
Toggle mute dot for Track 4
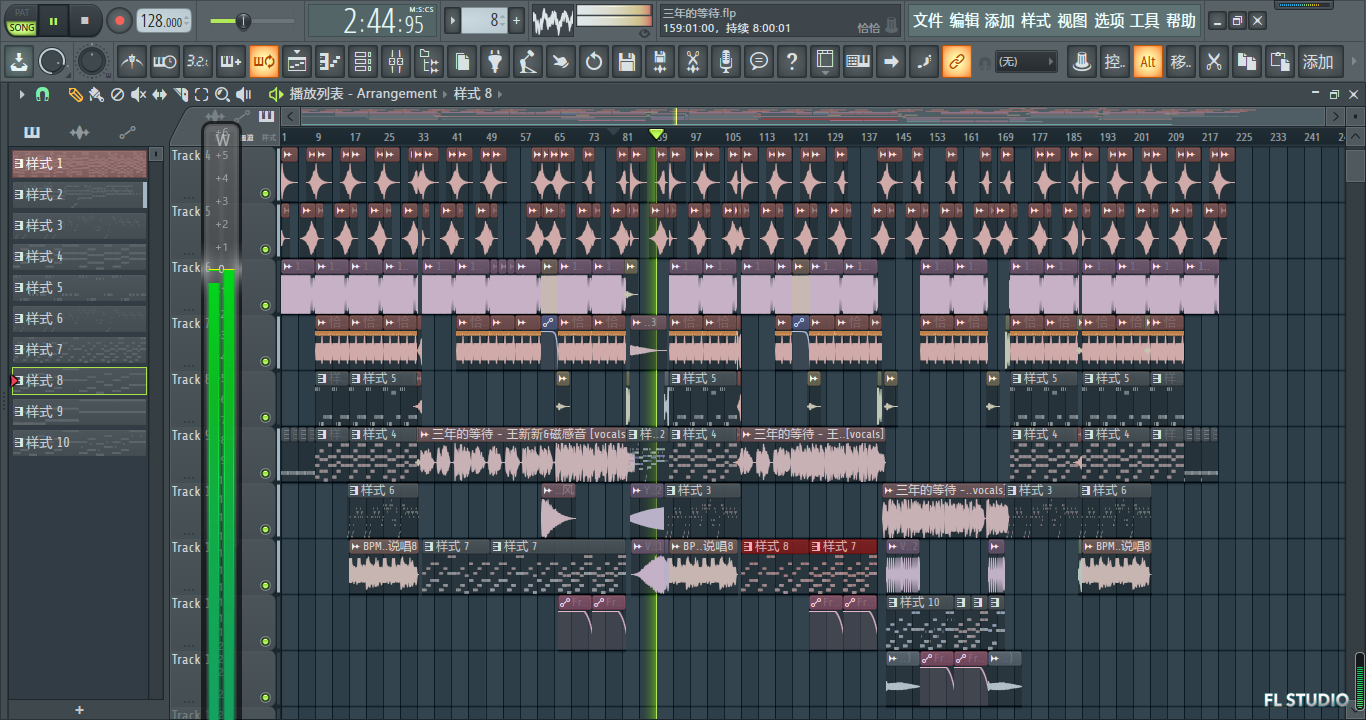click(265, 194)
